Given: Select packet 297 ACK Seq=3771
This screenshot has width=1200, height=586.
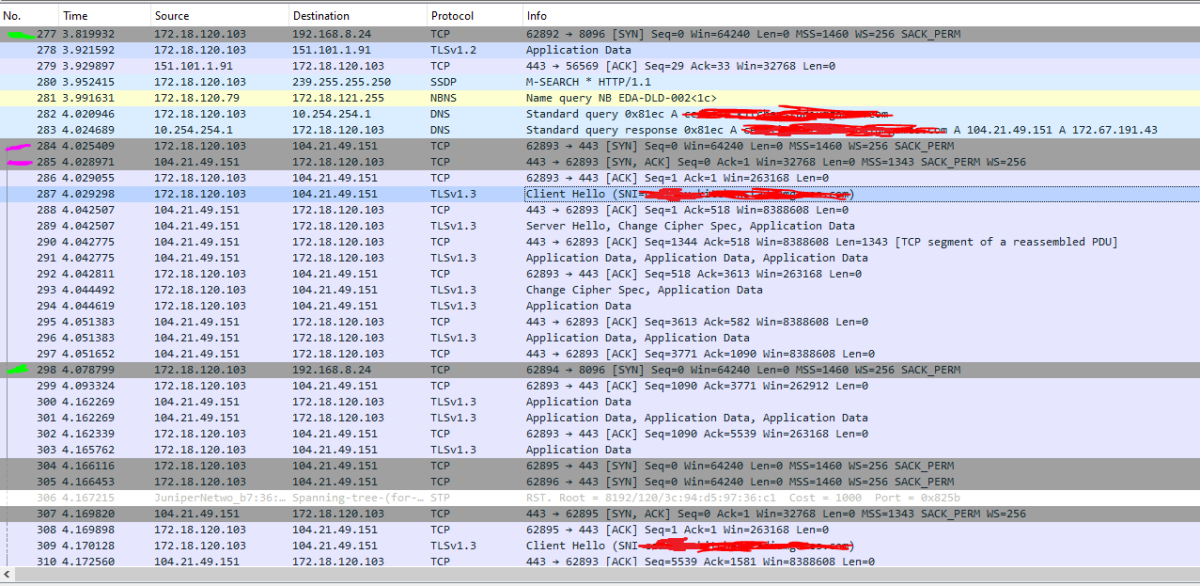Looking at the screenshot, I should click(600, 354).
